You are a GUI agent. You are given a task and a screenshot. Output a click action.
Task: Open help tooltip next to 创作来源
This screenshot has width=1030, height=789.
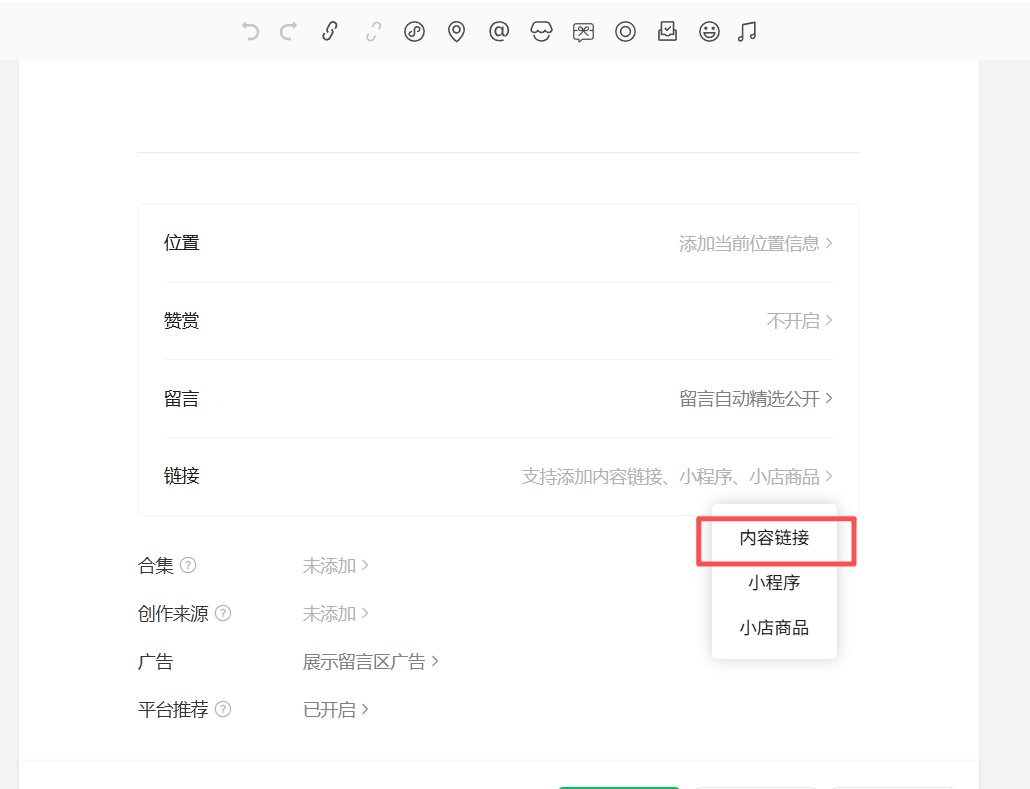pyautogui.click(x=223, y=613)
